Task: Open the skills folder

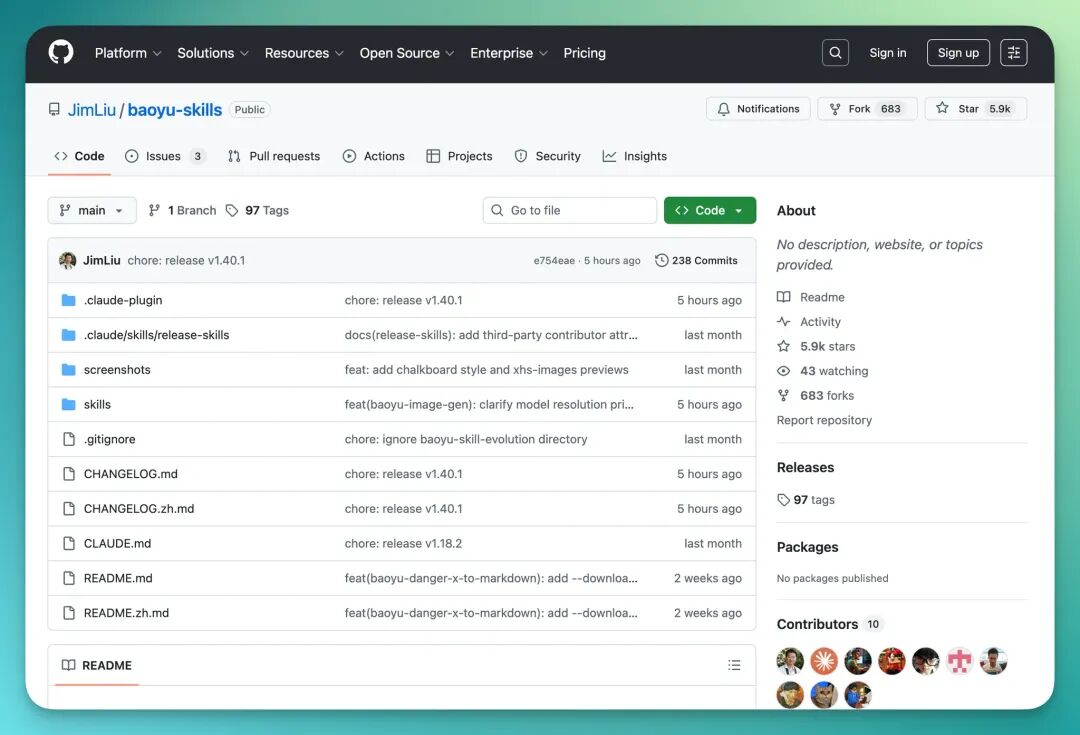Action: tap(97, 404)
